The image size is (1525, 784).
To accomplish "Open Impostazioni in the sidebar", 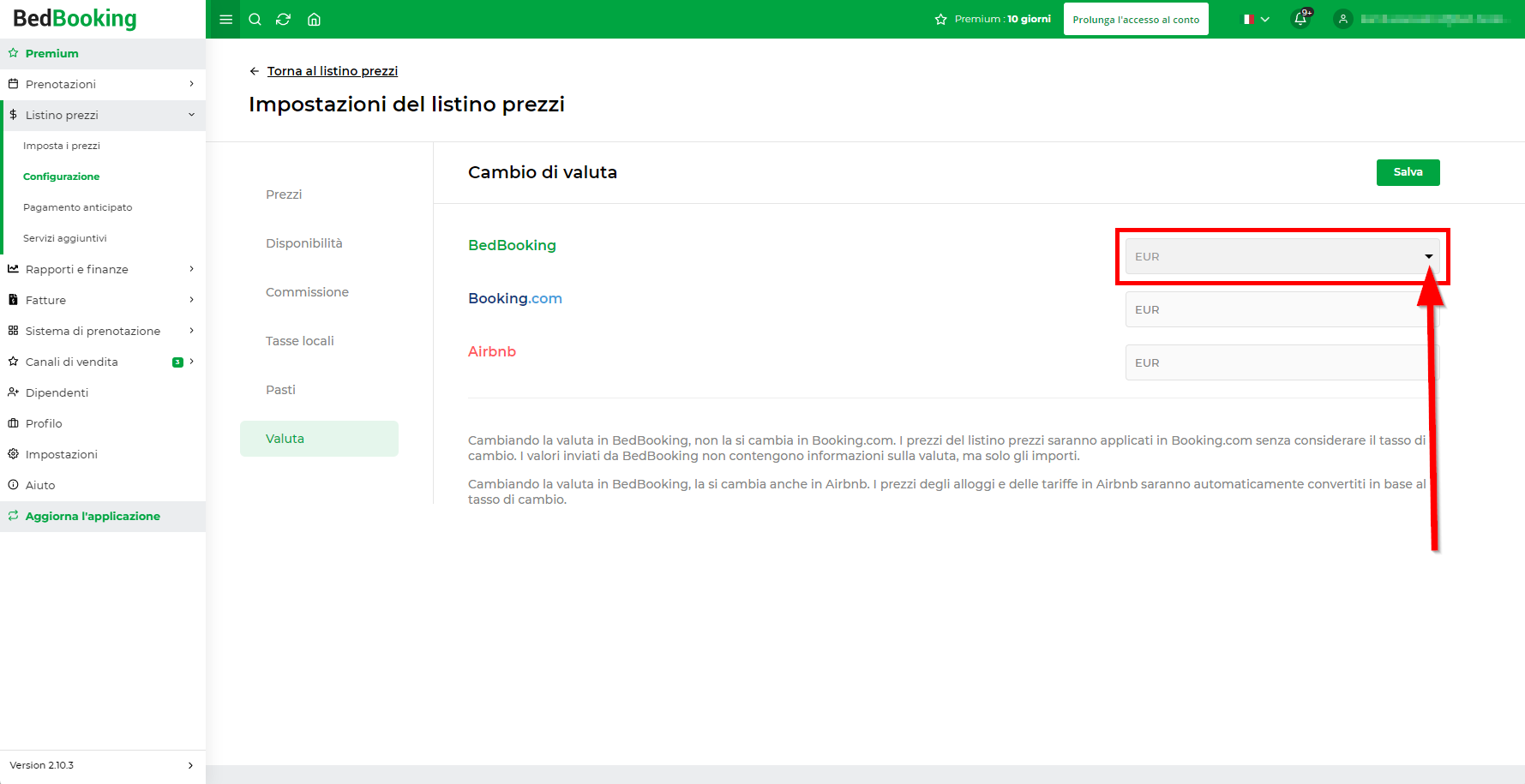I will [103, 454].
